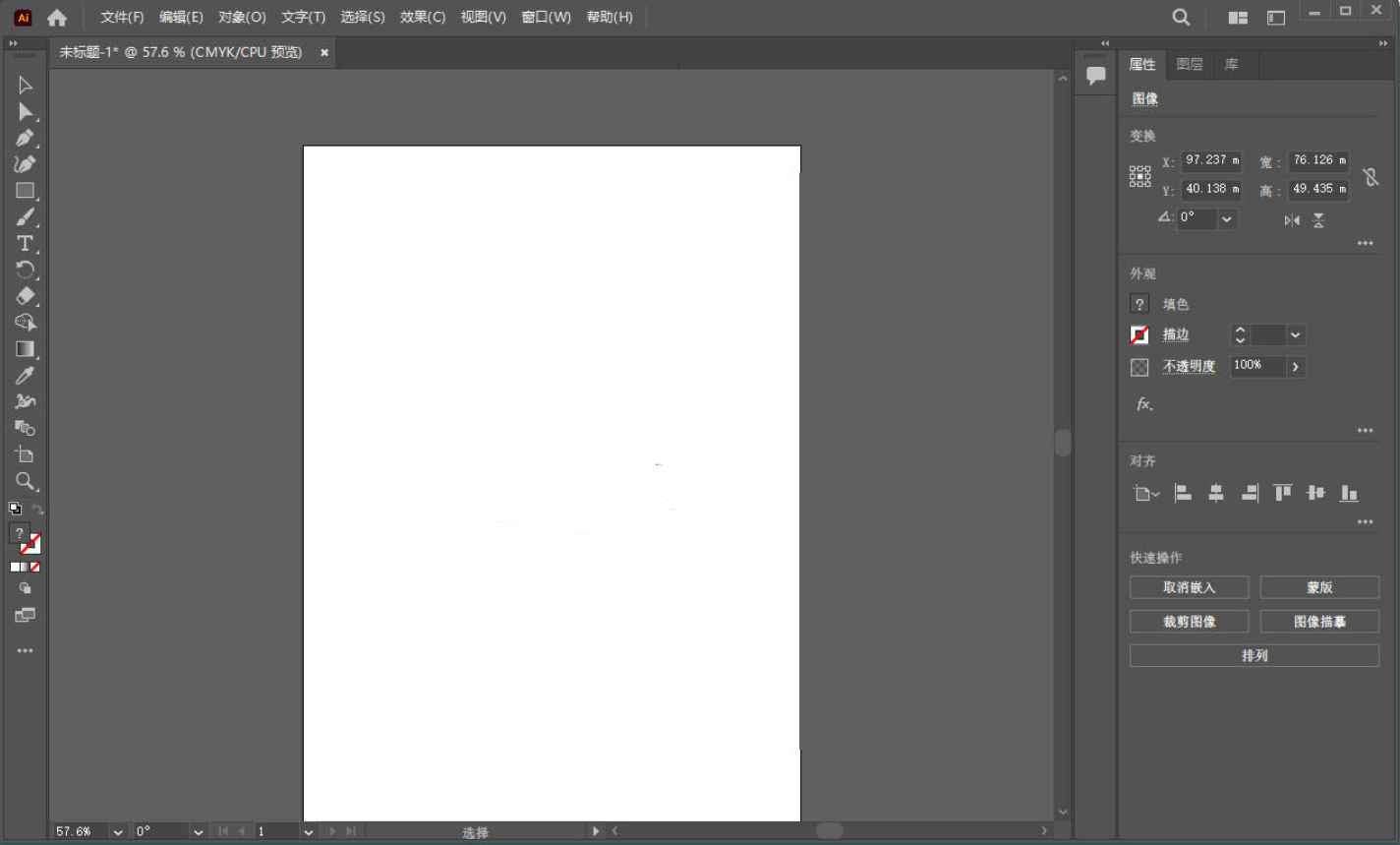Select the Gradient tool
Viewport: 1400px width, 845px height.
[26, 349]
